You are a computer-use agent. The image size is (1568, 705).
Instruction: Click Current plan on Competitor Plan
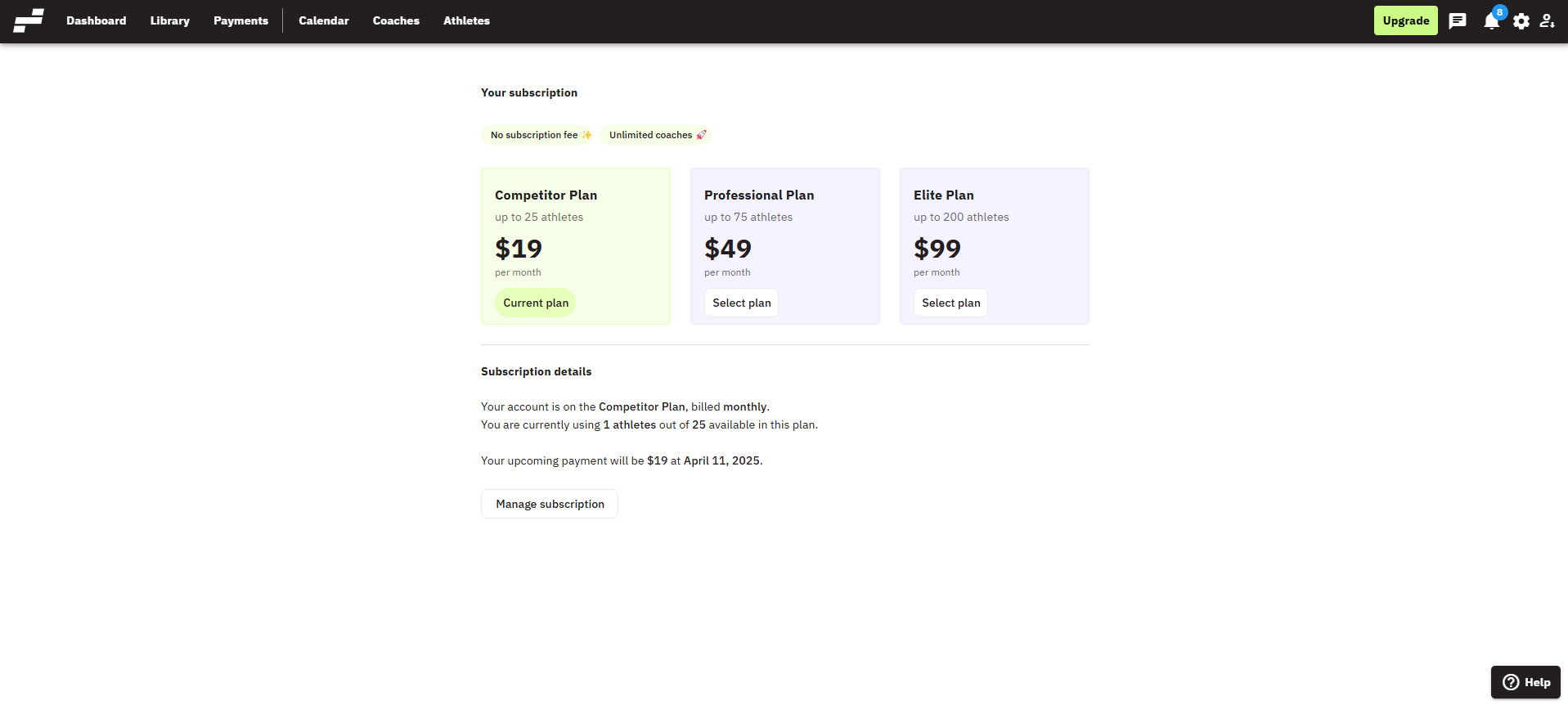(x=536, y=303)
